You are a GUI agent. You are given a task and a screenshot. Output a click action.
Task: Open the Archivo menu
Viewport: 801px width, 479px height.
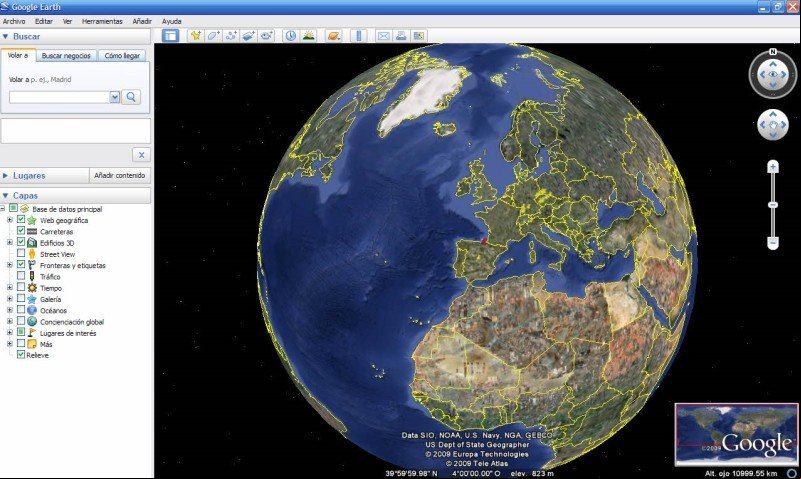pyautogui.click(x=14, y=21)
